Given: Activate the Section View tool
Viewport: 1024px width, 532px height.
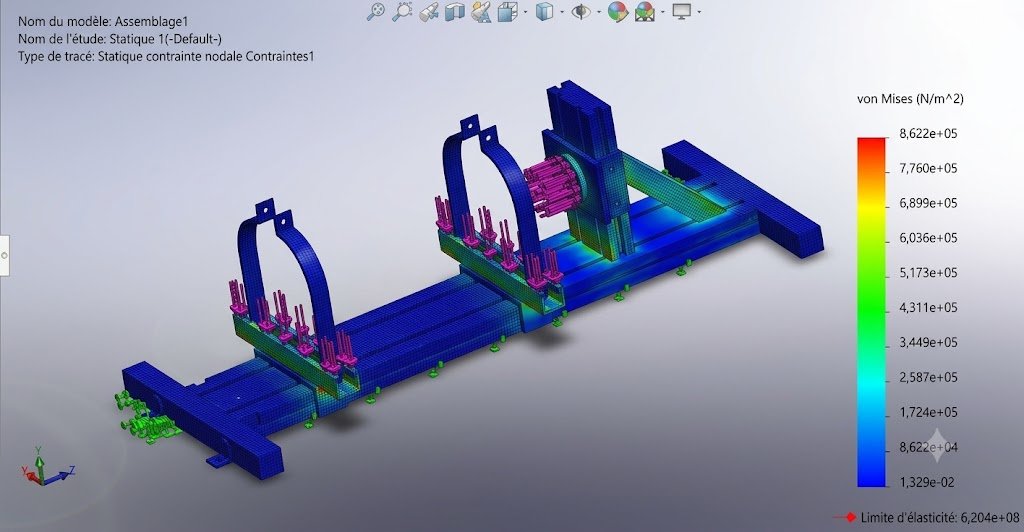Looking at the screenshot, I should tap(455, 12).
